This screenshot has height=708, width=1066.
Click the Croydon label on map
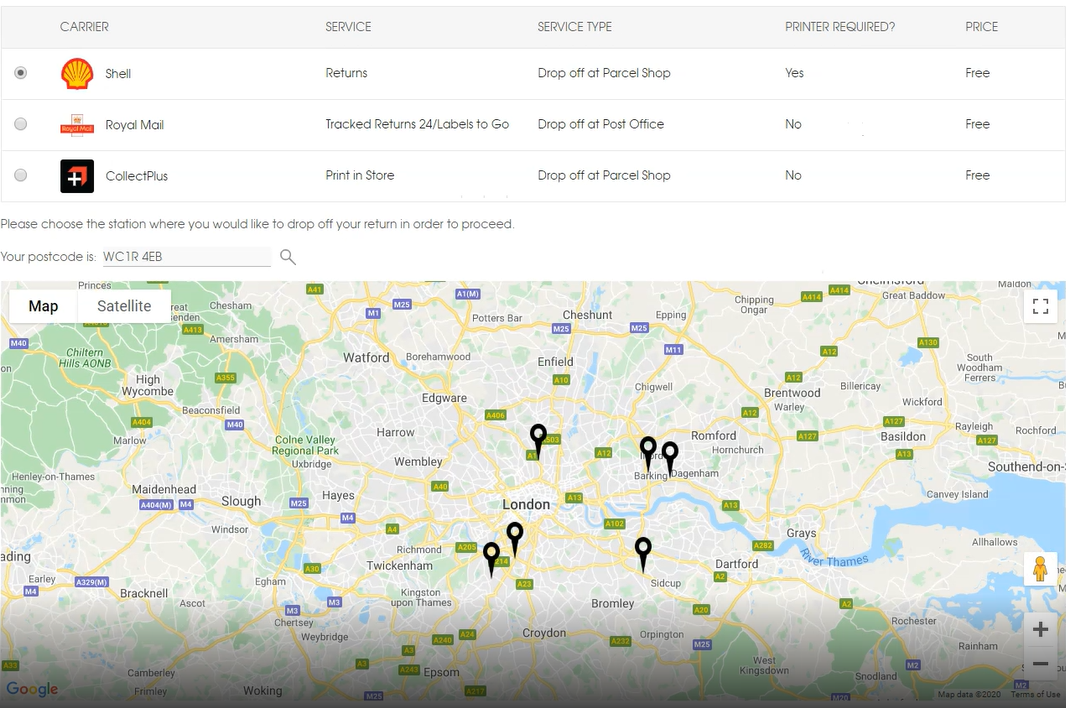544,633
